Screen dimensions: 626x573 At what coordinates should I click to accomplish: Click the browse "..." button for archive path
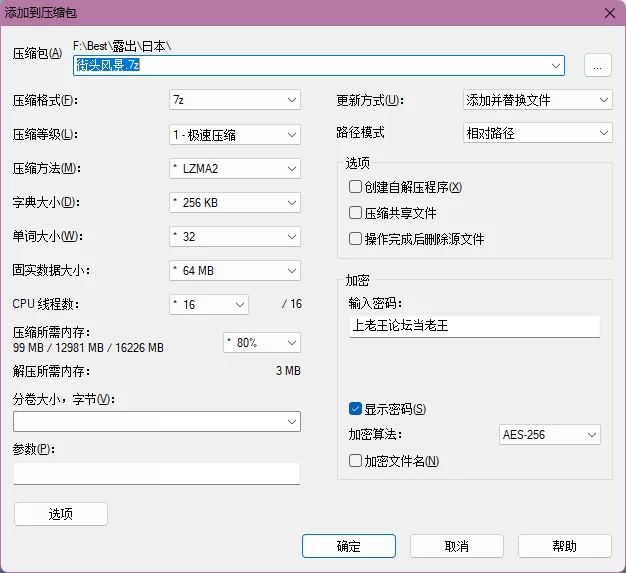coord(598,65)
